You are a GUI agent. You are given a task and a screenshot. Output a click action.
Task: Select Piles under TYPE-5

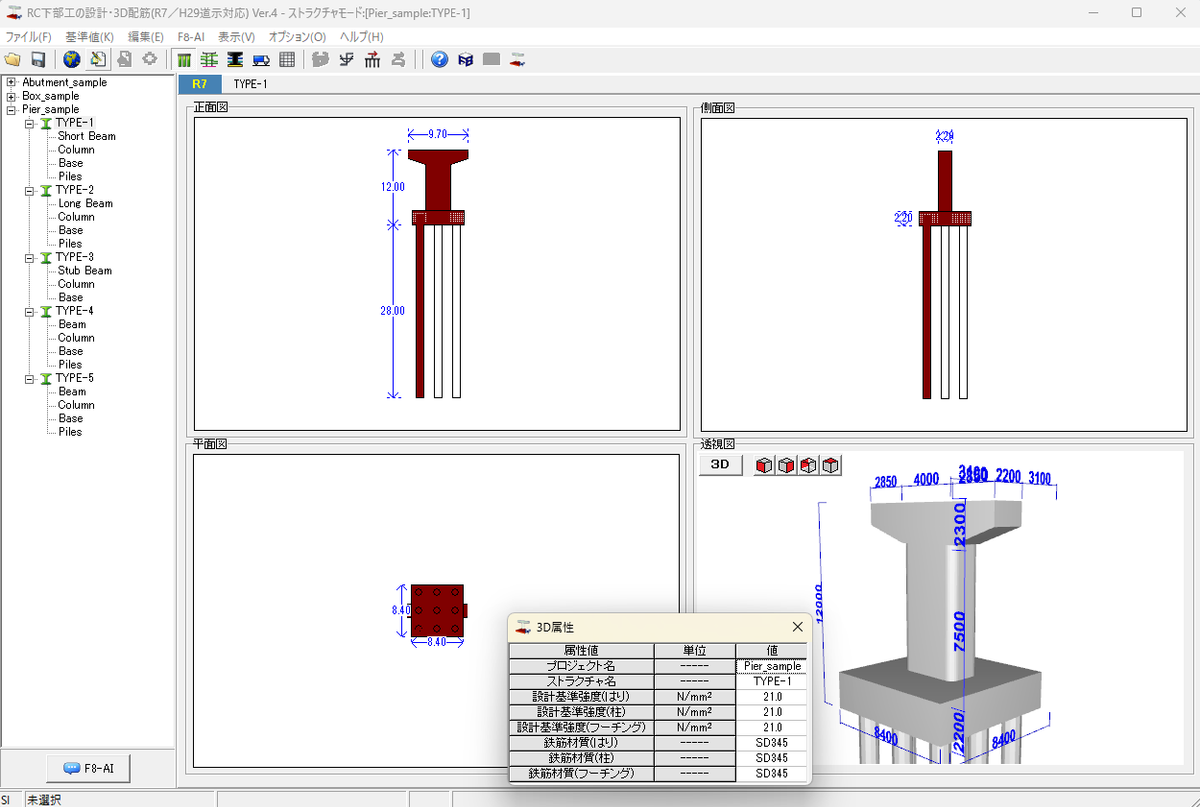point(70,432)
